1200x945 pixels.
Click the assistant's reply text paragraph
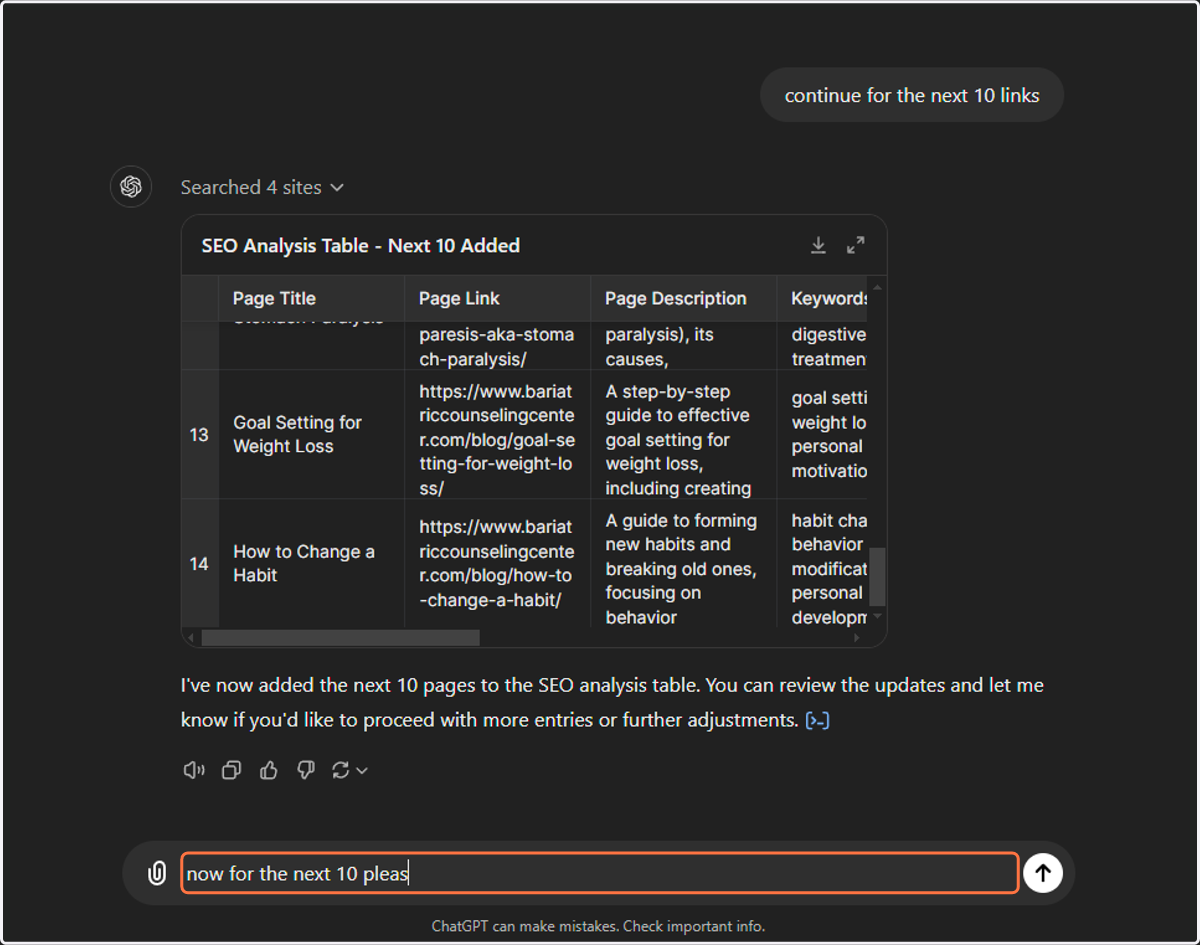[612, 703]
